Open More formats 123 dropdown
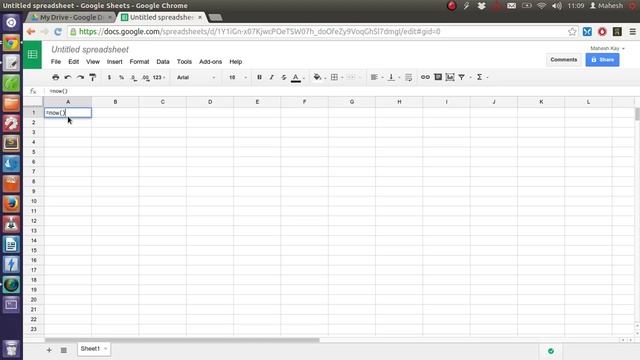 159,77
